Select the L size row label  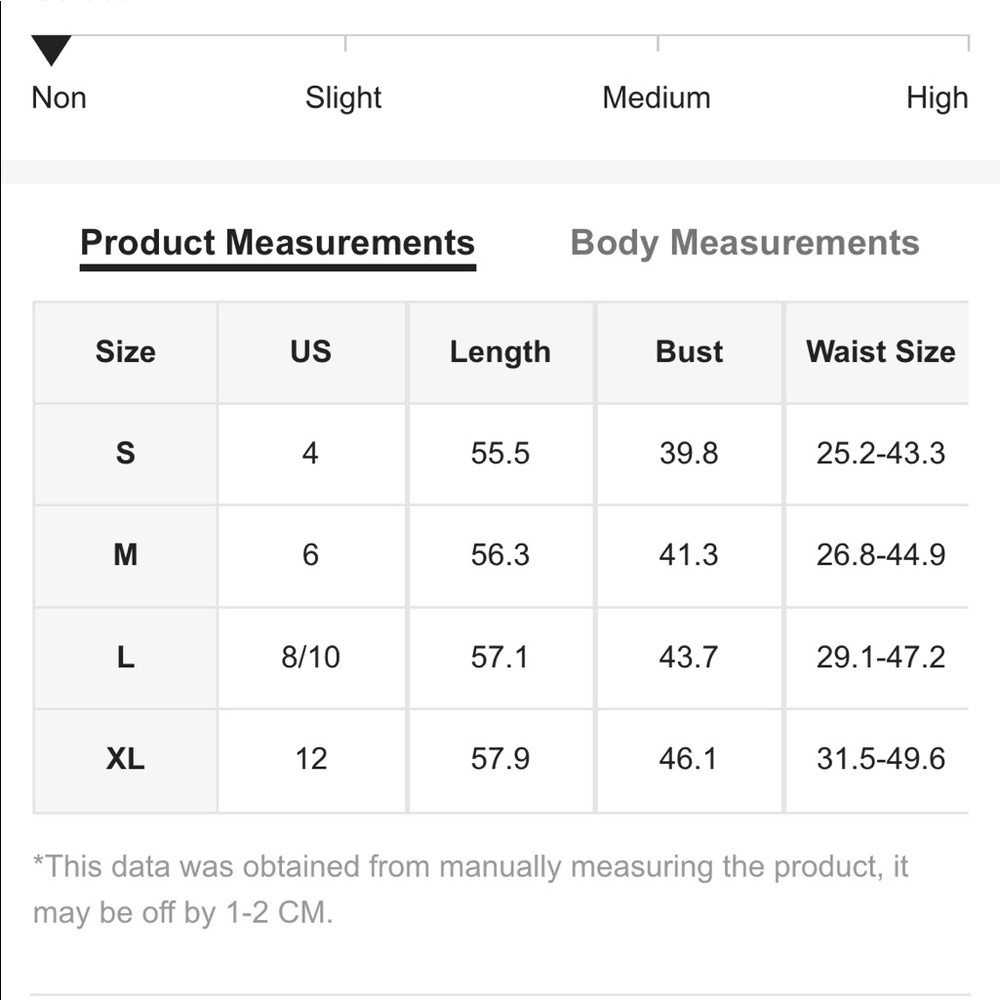tap(126, 657)
